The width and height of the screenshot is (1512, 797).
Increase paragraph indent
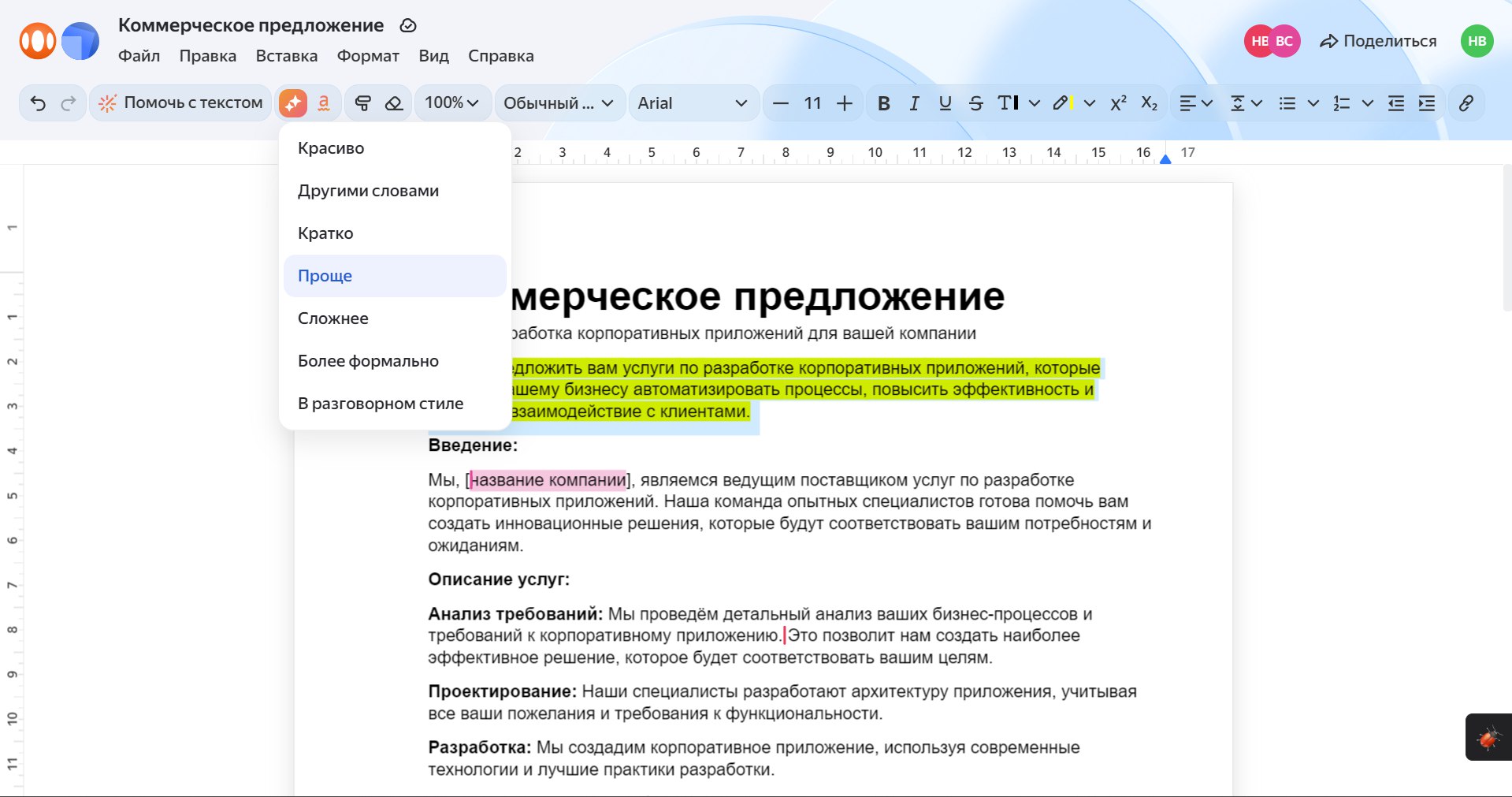(x=1426, y=102)
